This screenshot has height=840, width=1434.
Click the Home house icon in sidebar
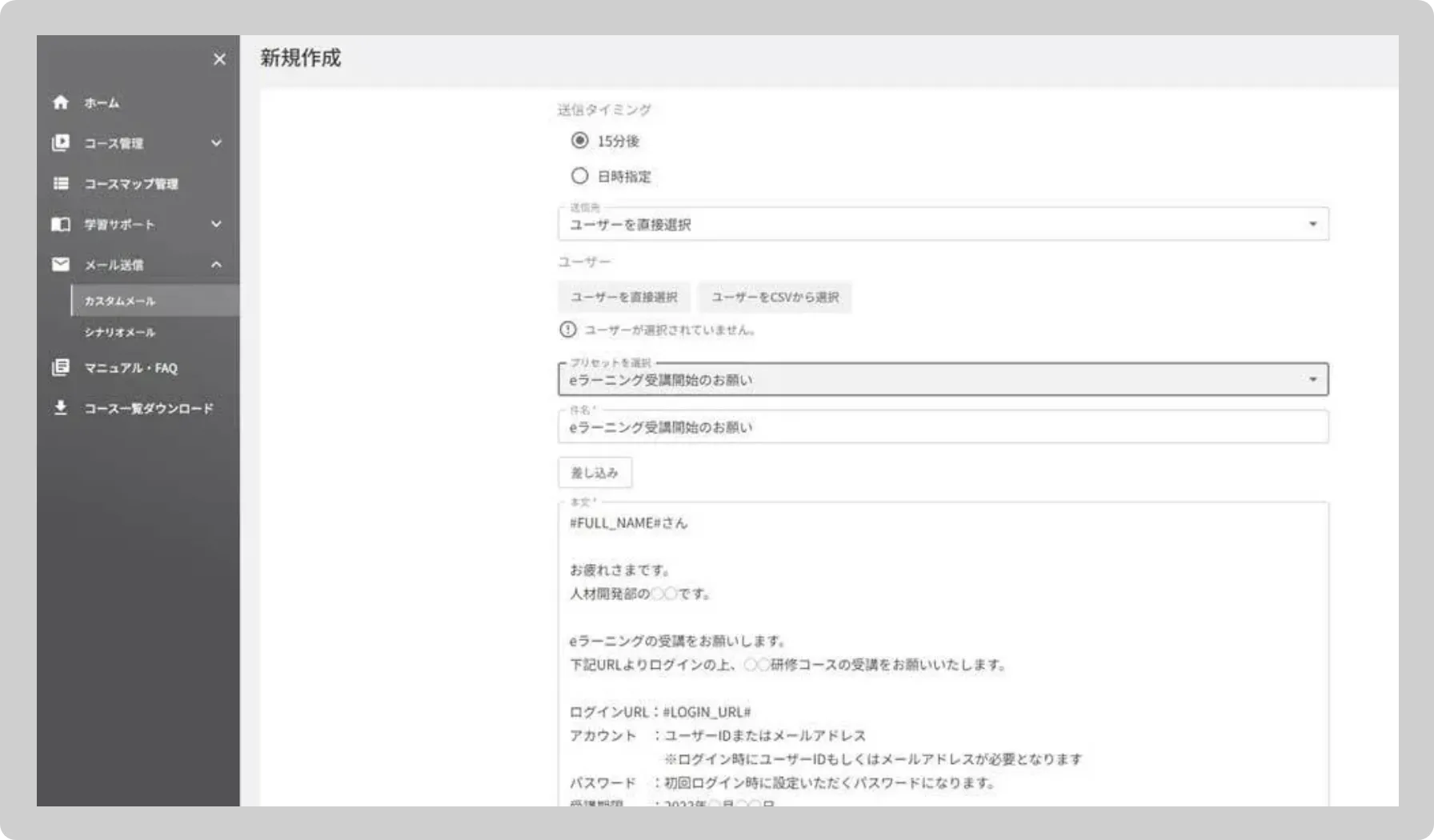pyautogui.click(x=61, y=102)
